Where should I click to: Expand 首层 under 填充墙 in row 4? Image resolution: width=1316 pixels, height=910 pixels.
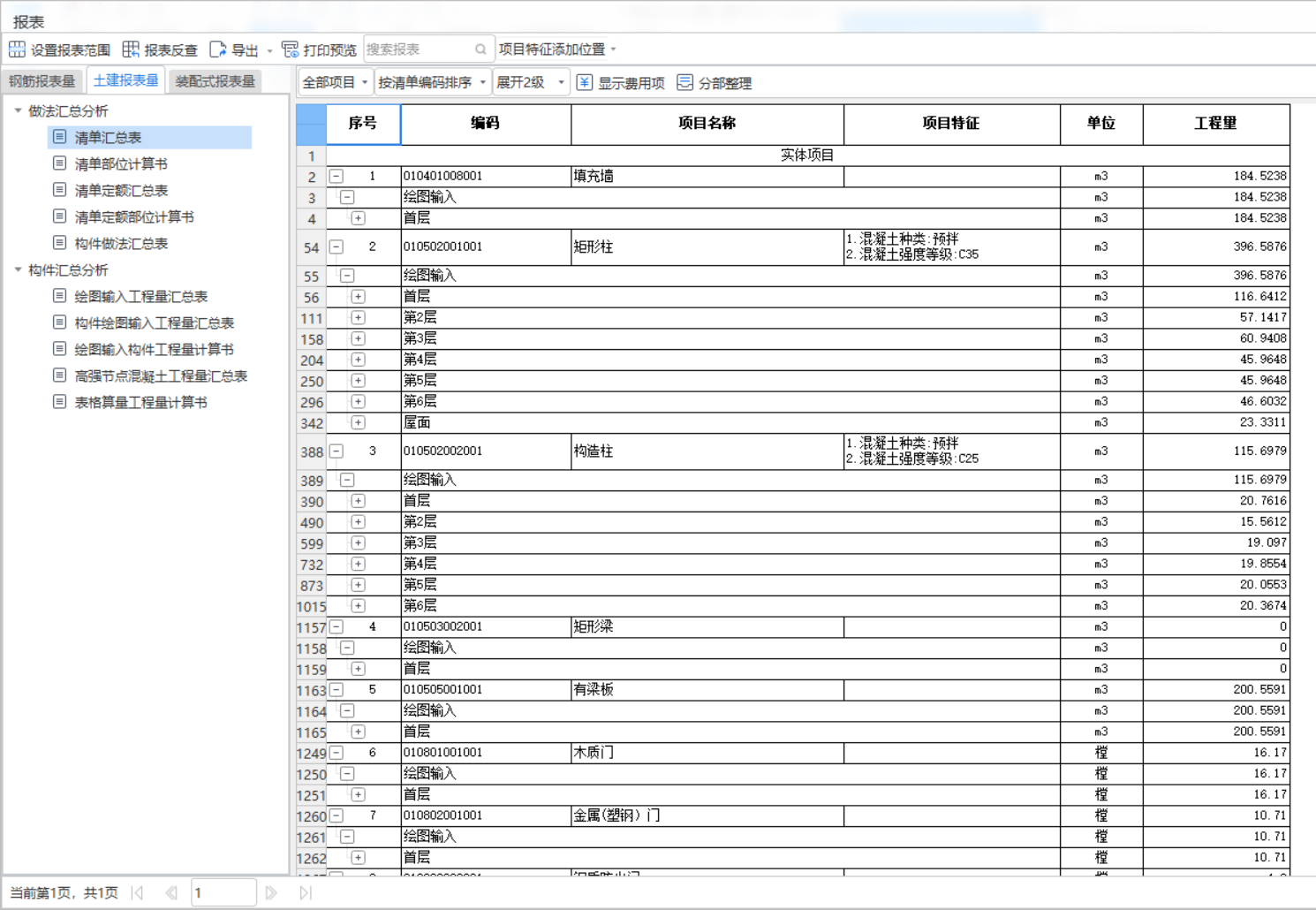[358, 218]
